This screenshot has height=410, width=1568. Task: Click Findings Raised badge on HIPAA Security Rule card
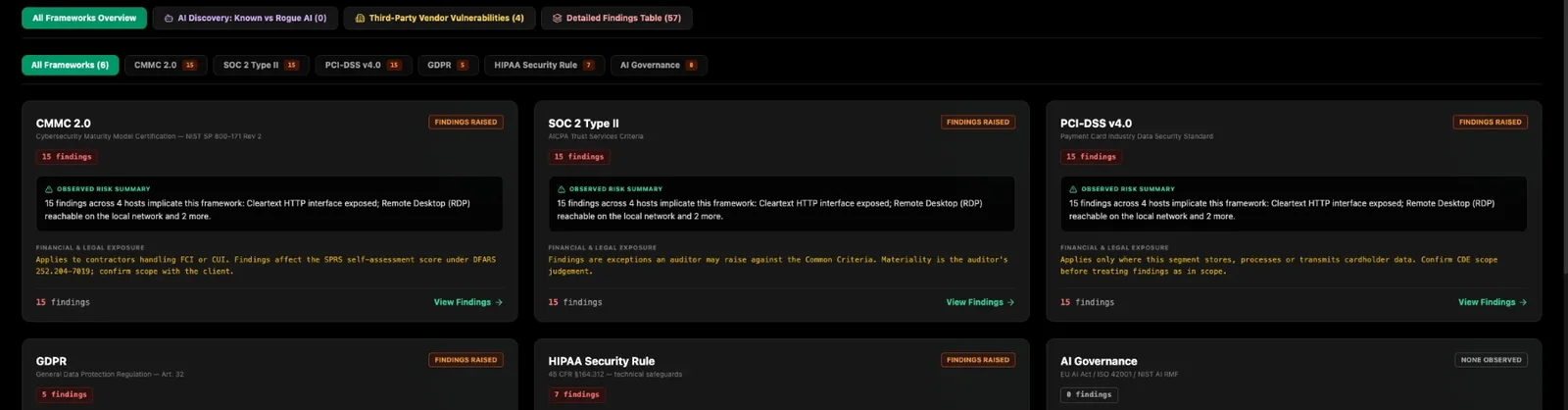click(x=978, y=360)
